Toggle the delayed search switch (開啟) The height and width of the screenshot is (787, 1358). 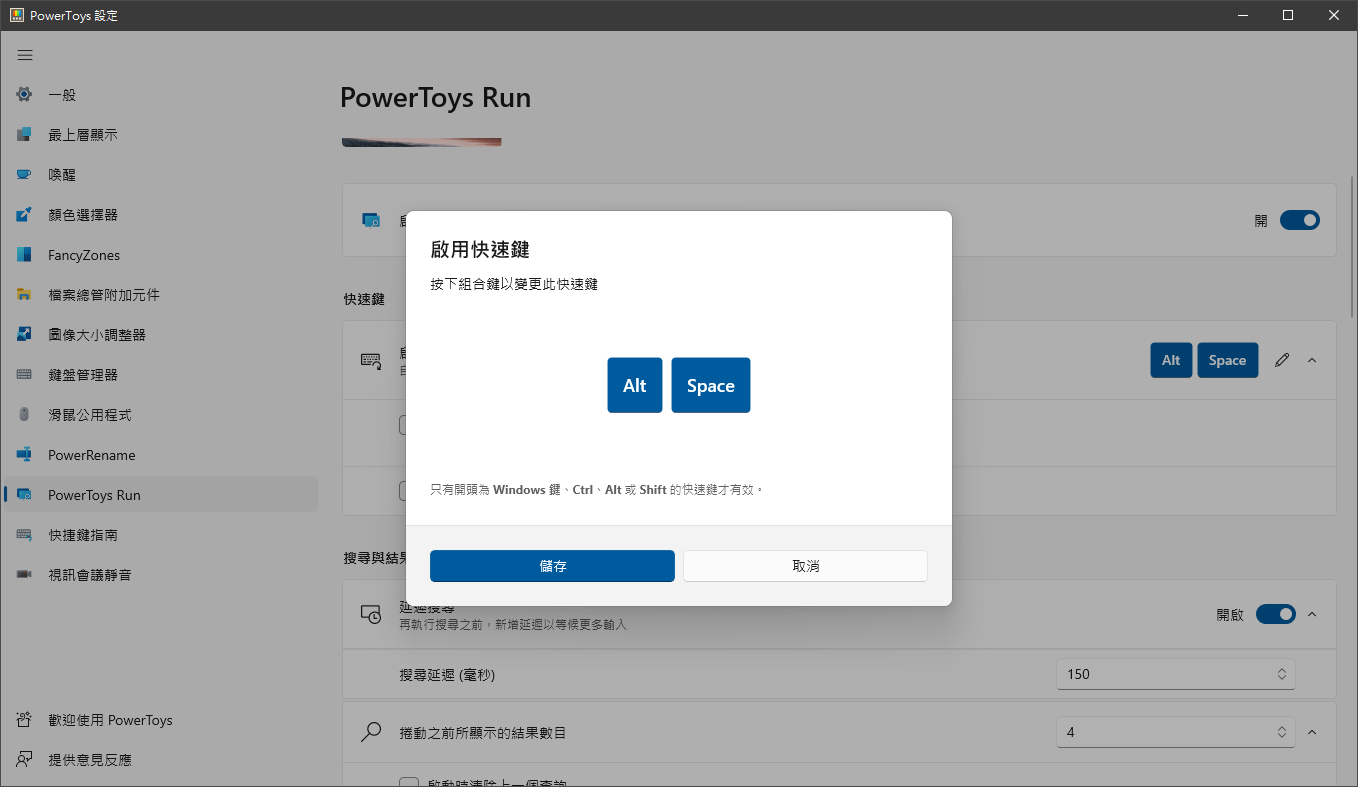pyautogui.click(x=1276, y=614)
